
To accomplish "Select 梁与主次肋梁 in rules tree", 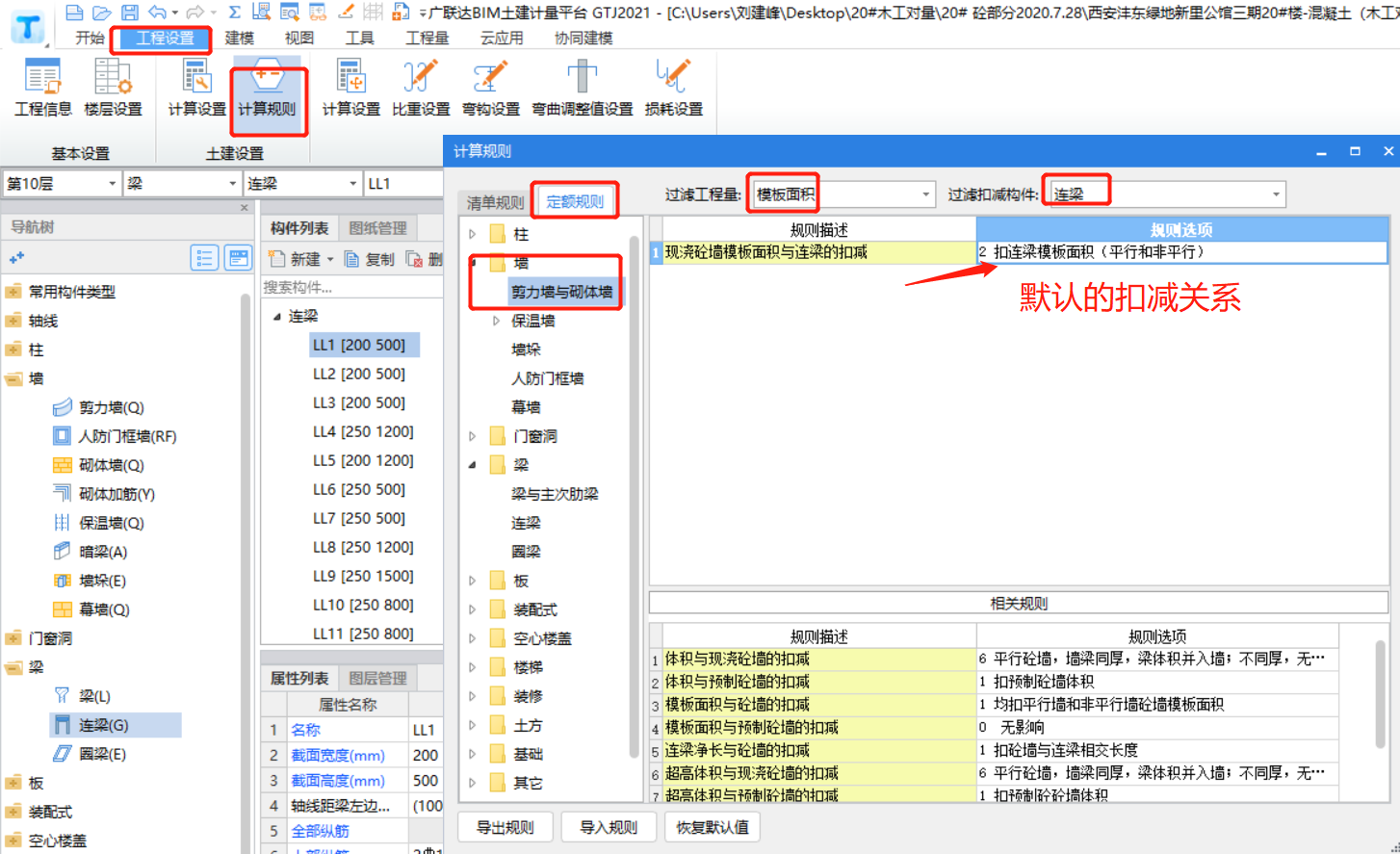I will 555,494.
